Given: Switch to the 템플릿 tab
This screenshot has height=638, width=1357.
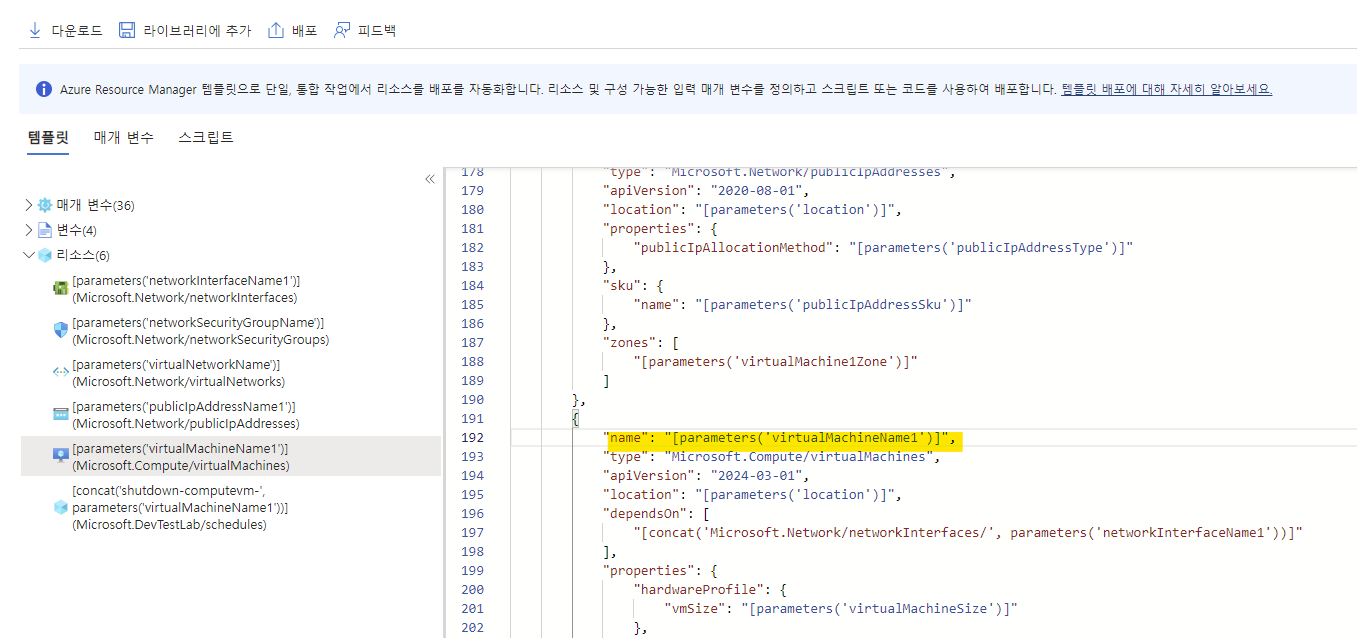Looking at the screenshot, I should [x=48, y=138].
